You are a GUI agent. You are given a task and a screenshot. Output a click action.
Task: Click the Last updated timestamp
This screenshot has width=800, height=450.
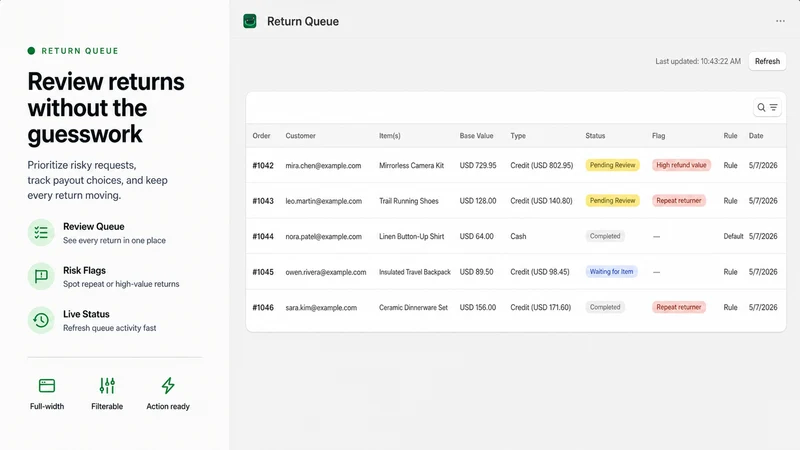697,61
